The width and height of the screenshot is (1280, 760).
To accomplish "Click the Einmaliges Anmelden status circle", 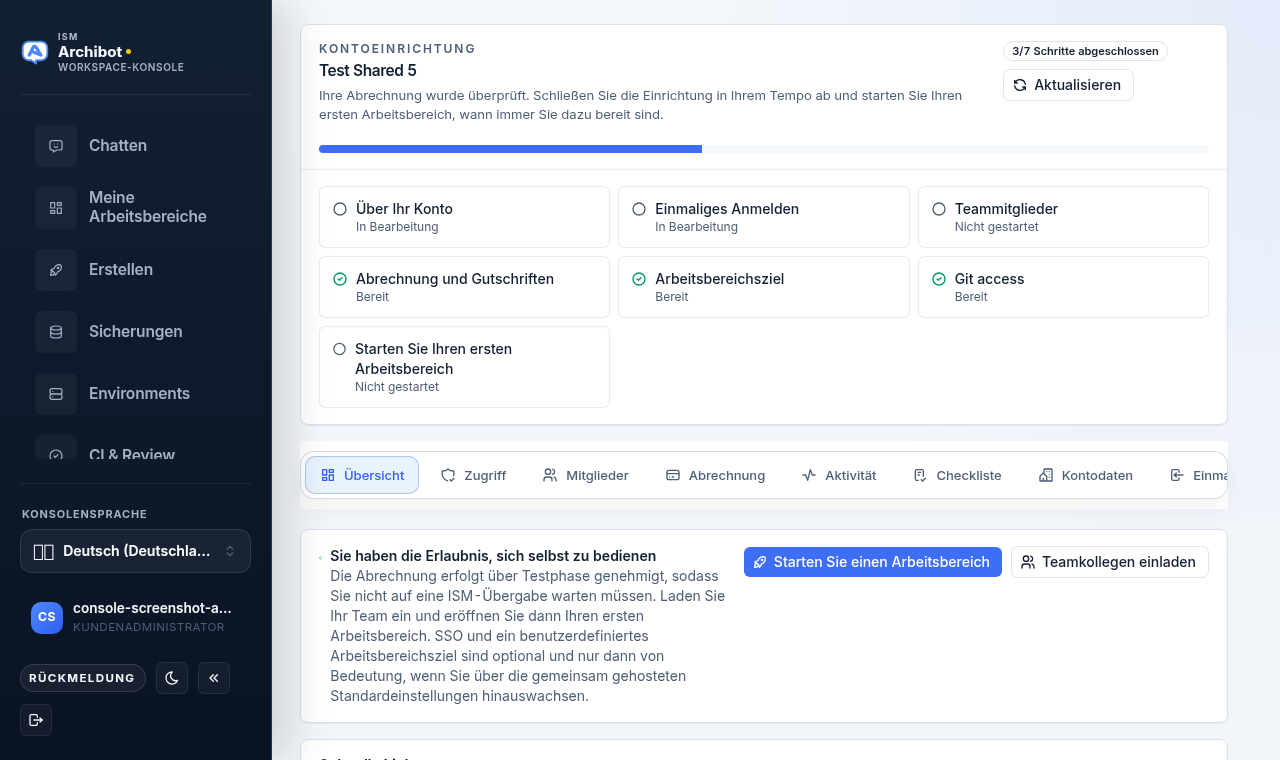I will pos(639,209).
